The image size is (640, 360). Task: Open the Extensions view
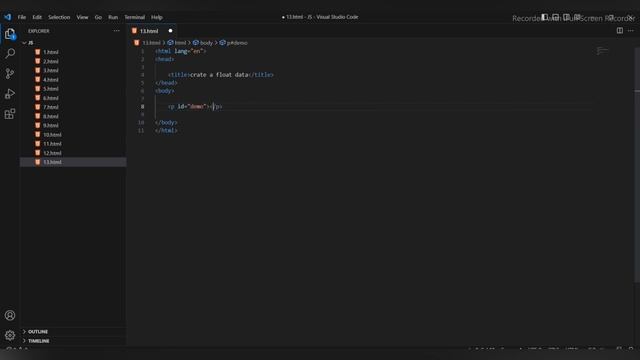(10, 114)
